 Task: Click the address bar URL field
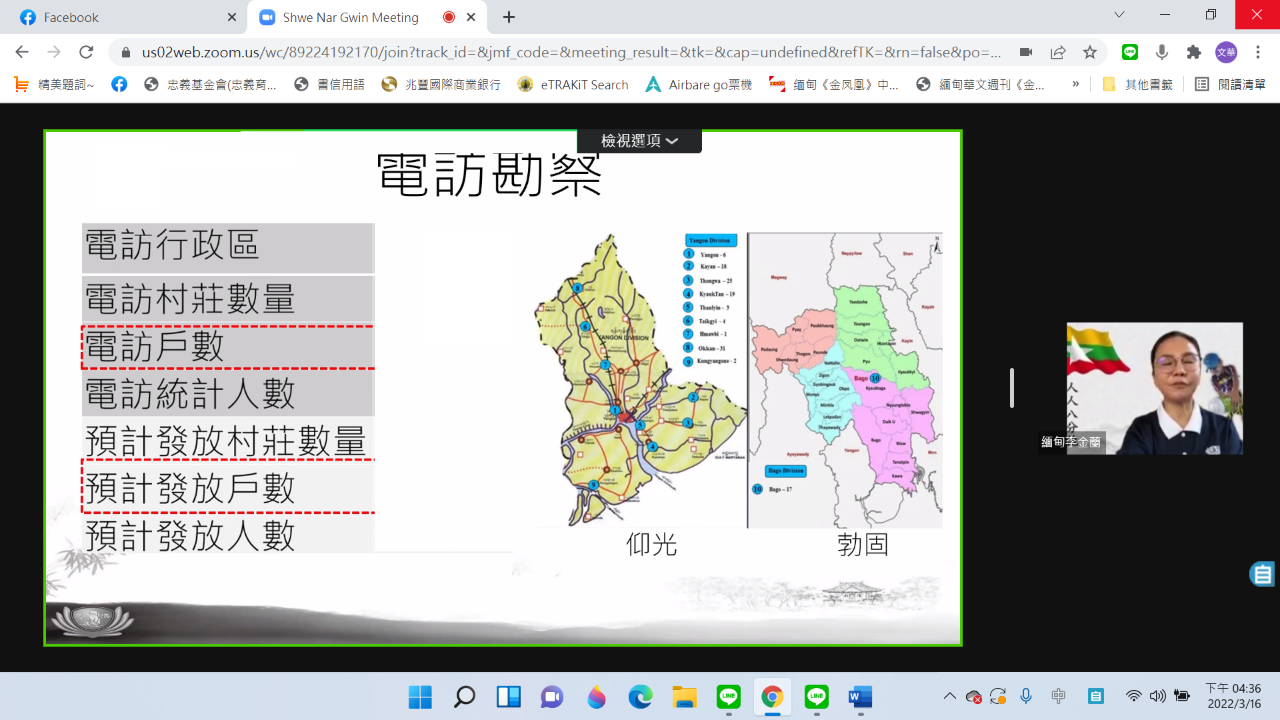click(x=570, y=52)
